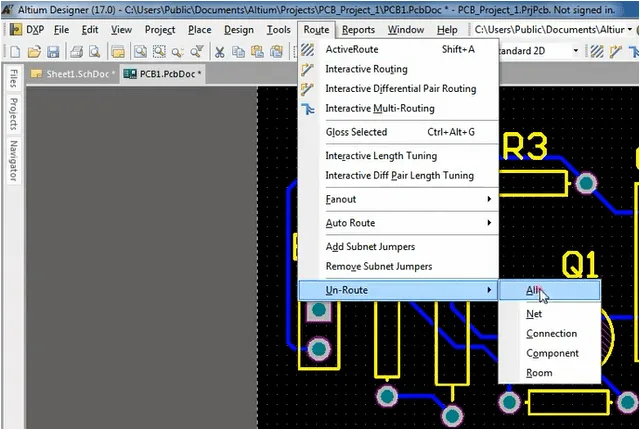
Task: Expand the Fanout submenu
Action: coord(399,199)
